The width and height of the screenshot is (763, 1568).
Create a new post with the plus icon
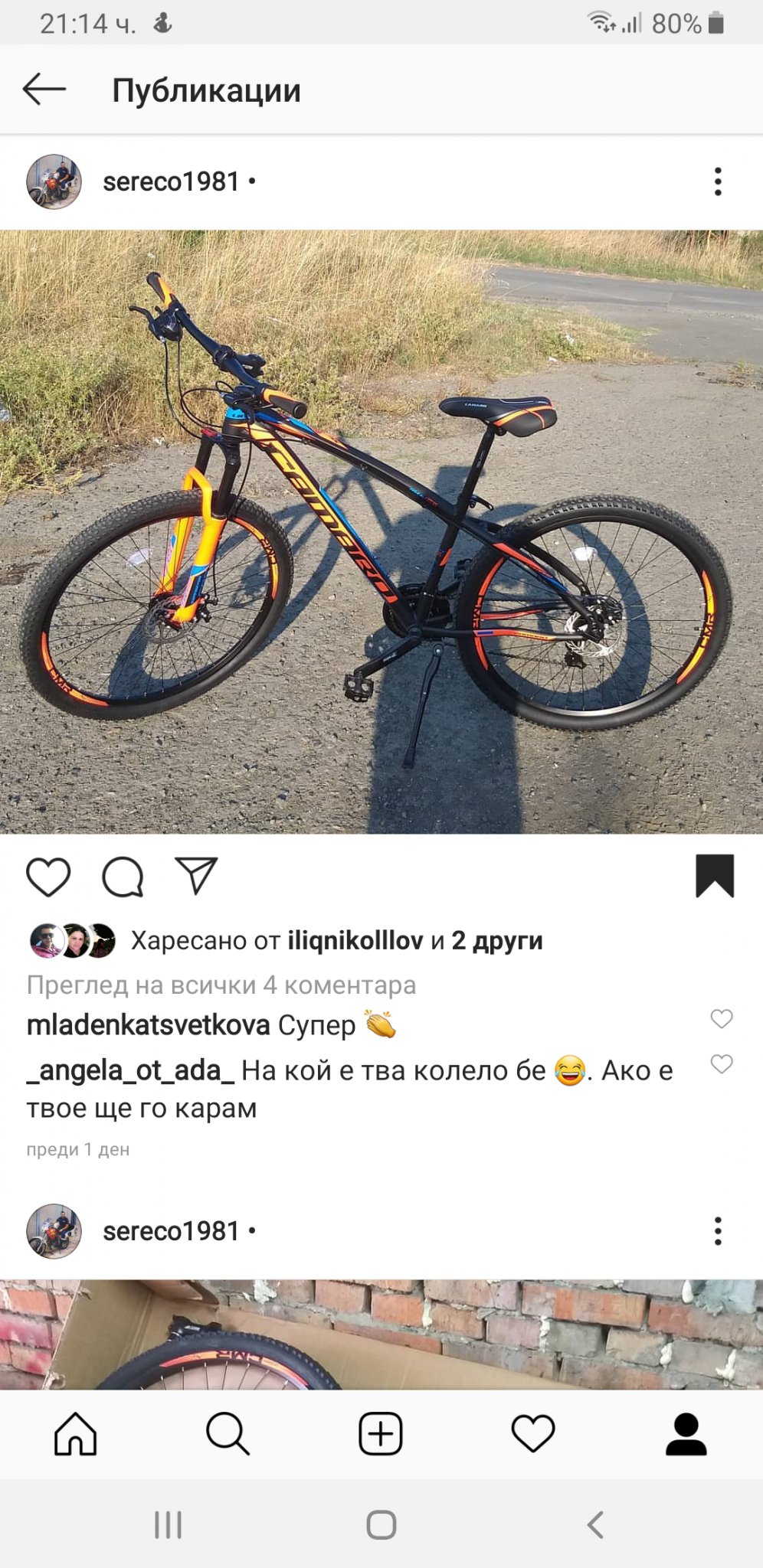pyautogui.click(x=381, y=1433)
